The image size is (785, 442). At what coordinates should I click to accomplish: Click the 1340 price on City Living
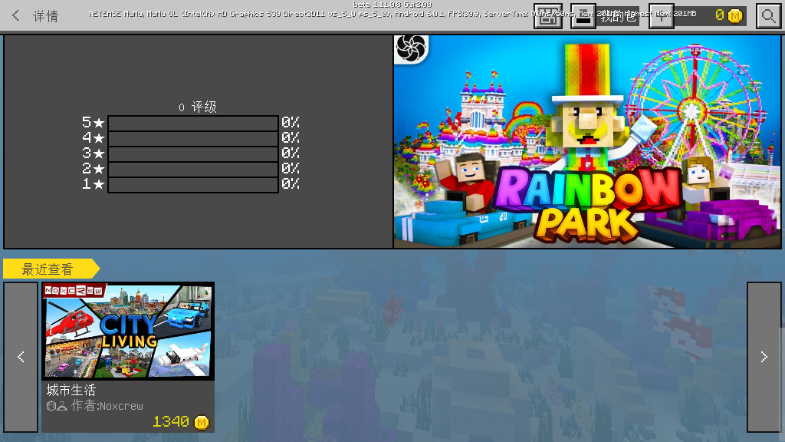tap(171, 422)
